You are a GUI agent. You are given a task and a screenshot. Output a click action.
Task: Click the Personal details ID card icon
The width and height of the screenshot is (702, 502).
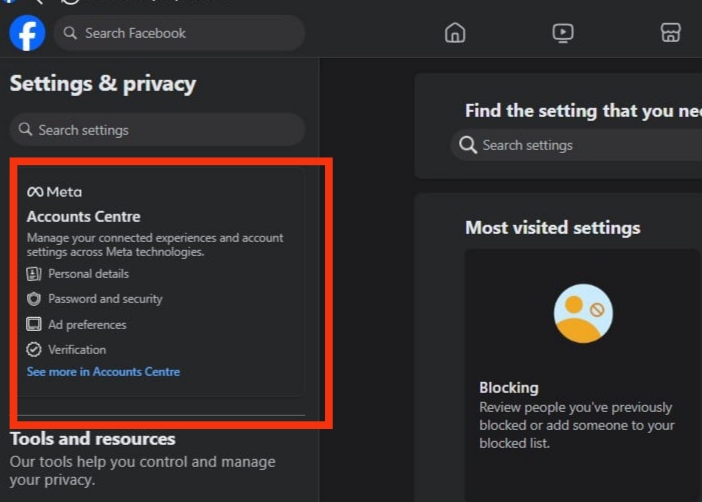coord(34,274)
